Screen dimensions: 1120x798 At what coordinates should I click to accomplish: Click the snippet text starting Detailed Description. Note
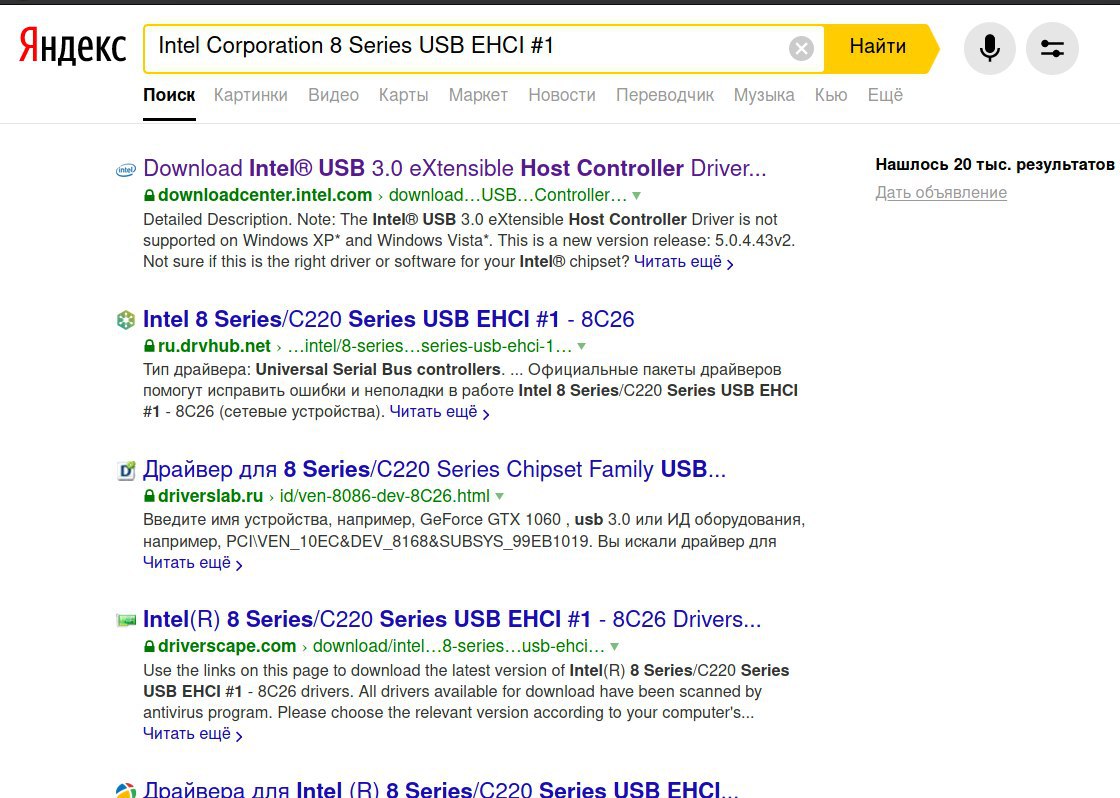tap(469, 241)
